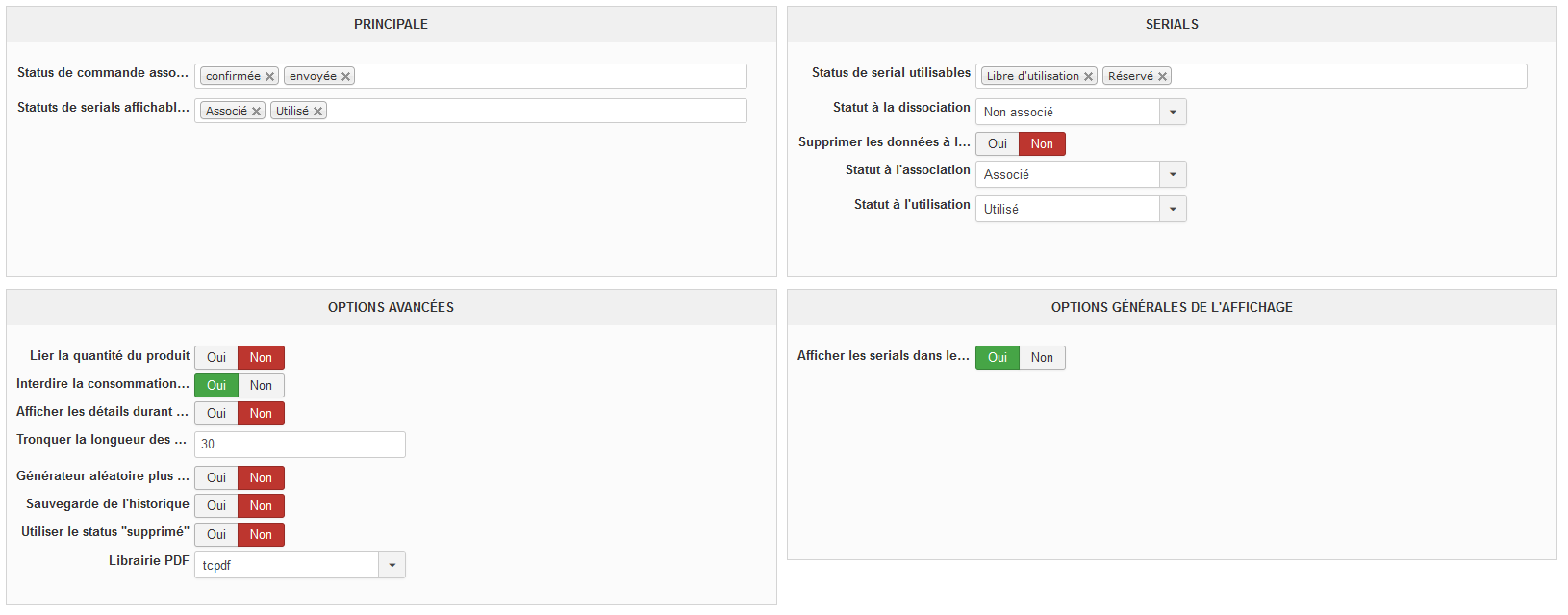The image size is (1568, 615).
Task: Click inside the 'Status de commande' tag field
Action: [548, 77]
